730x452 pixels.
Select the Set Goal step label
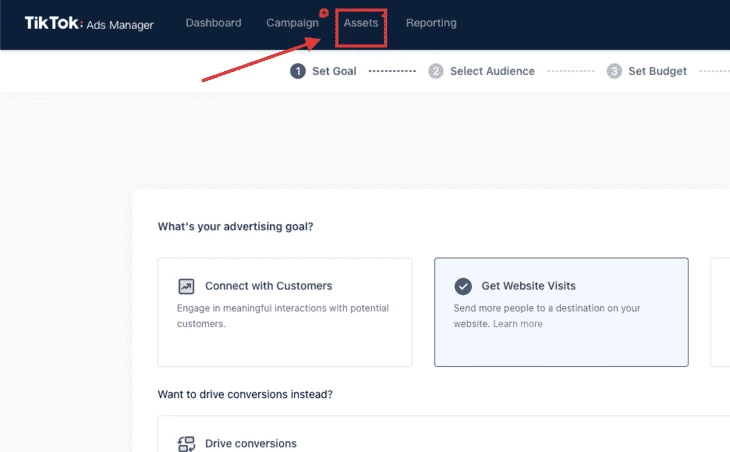click(x=334, y=71)
